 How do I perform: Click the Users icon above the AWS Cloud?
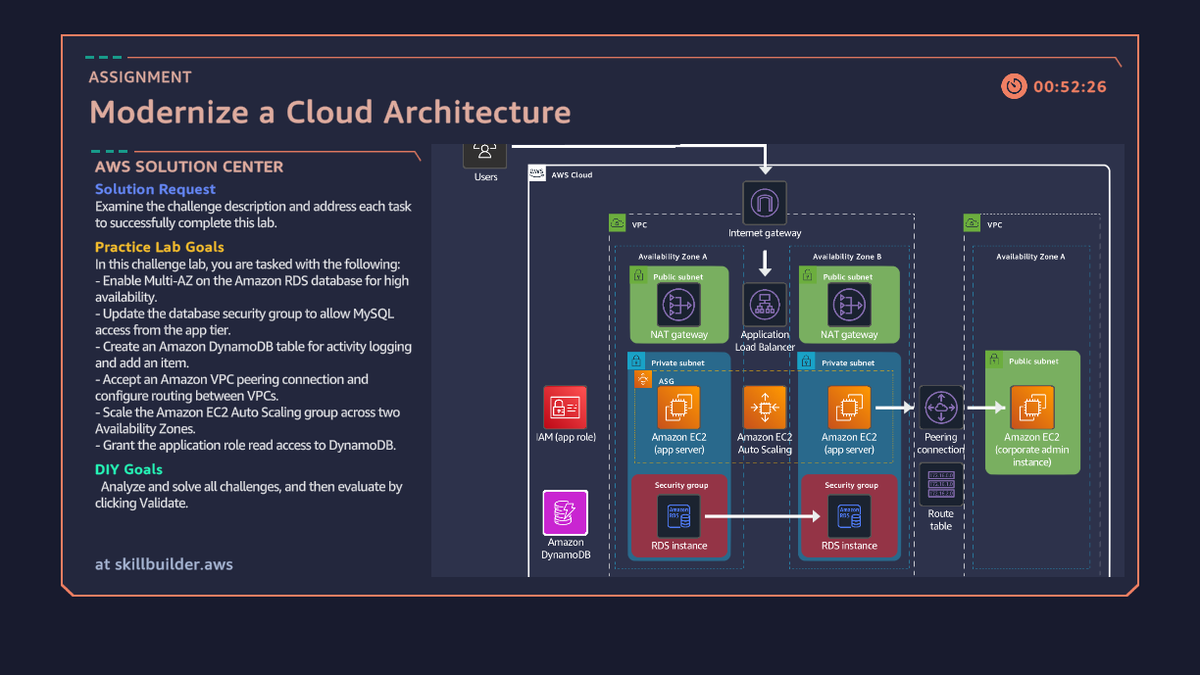485,154
